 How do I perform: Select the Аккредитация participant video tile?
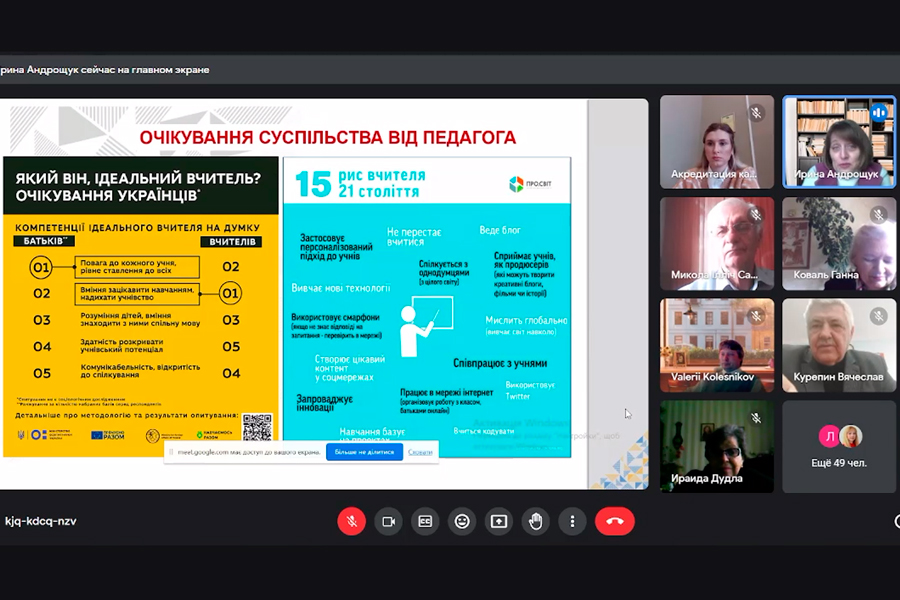point(716,142)
